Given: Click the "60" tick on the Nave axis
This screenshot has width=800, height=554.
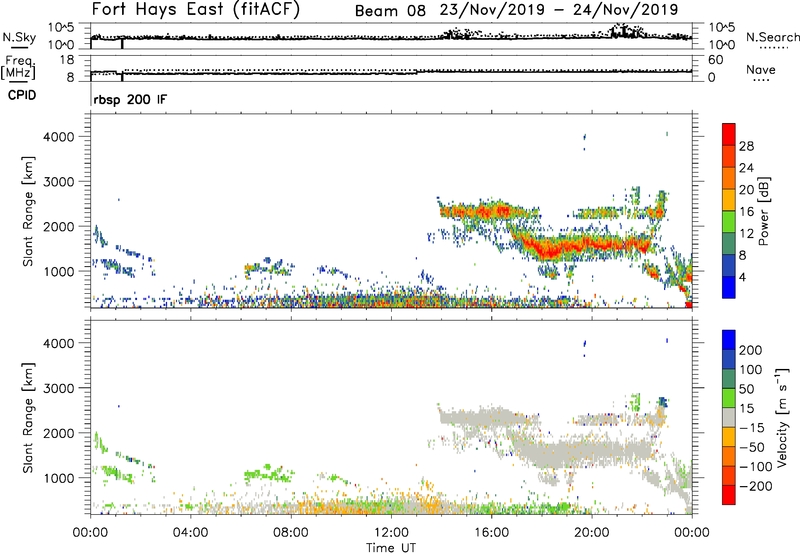Looking at the screenshot, I should pos(716,60).
